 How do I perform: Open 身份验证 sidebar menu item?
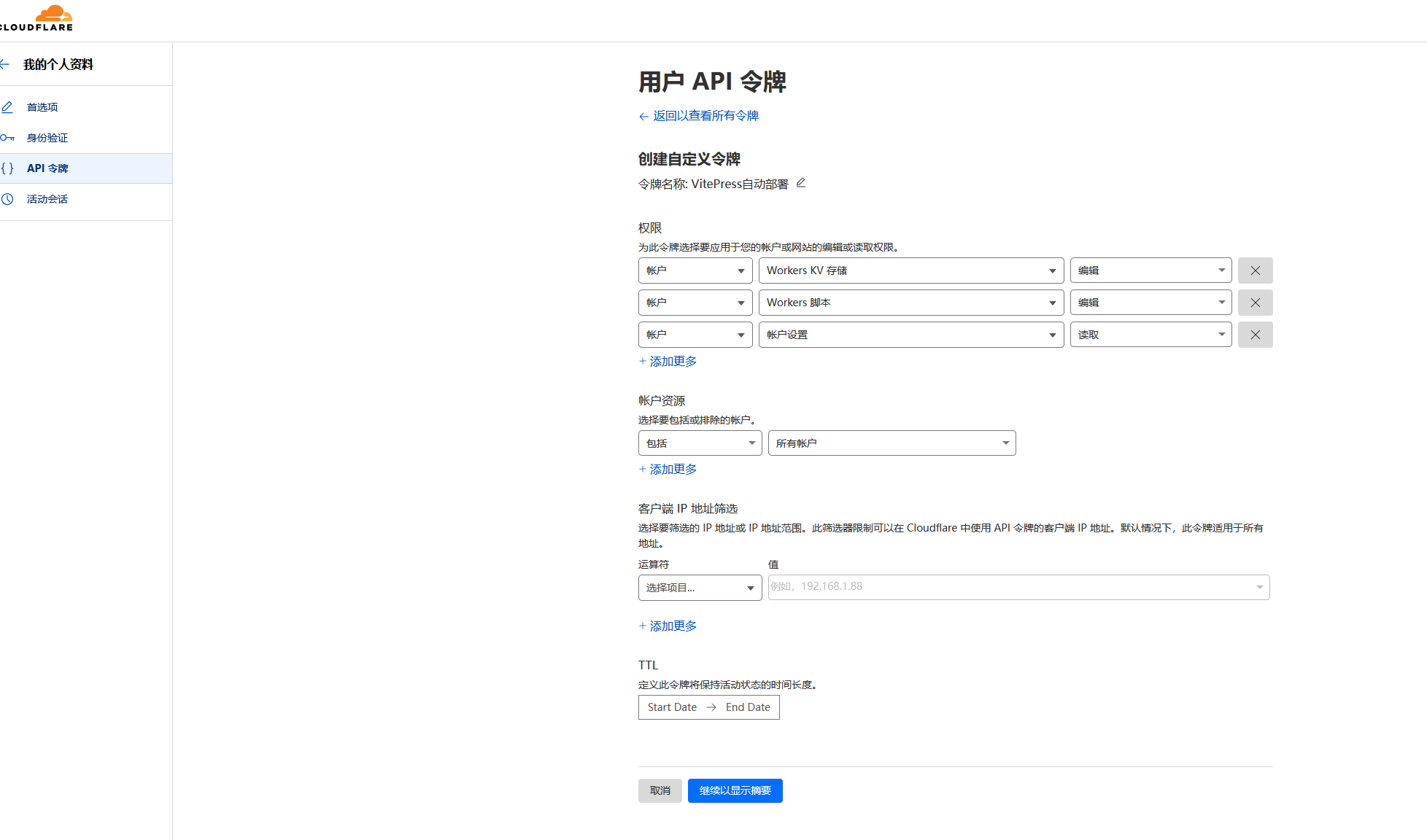pos(47,138)
